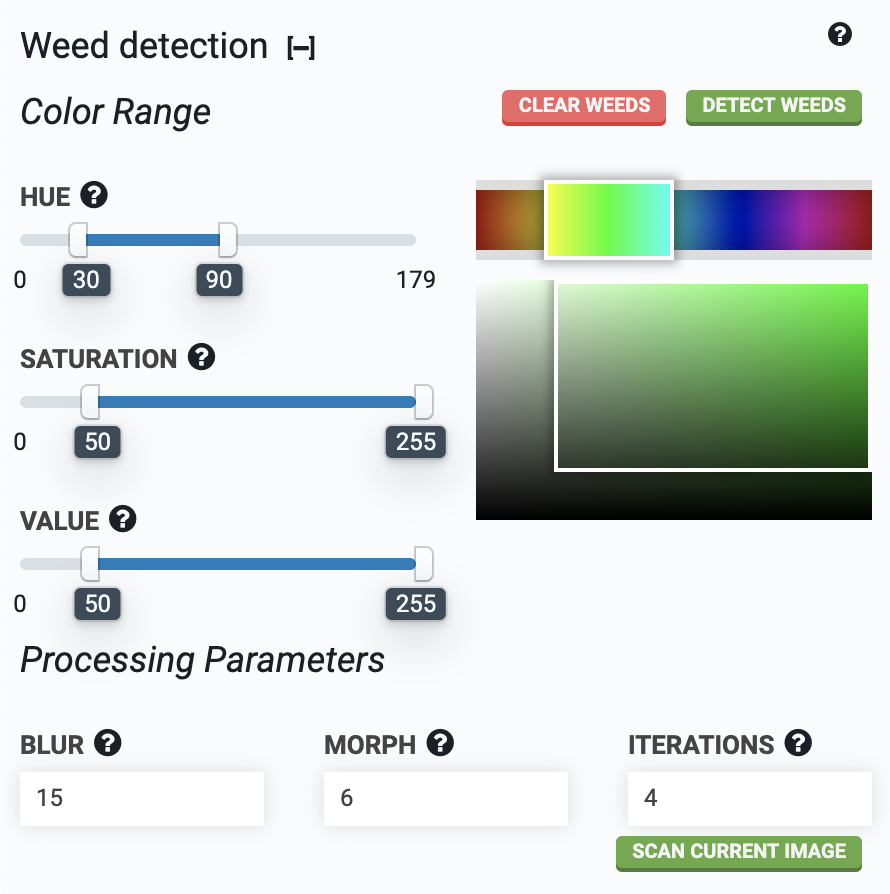Click the VALUE maximum handle at 255
Image resolution: width=890 pixels, height=894 pixels.
424,564
